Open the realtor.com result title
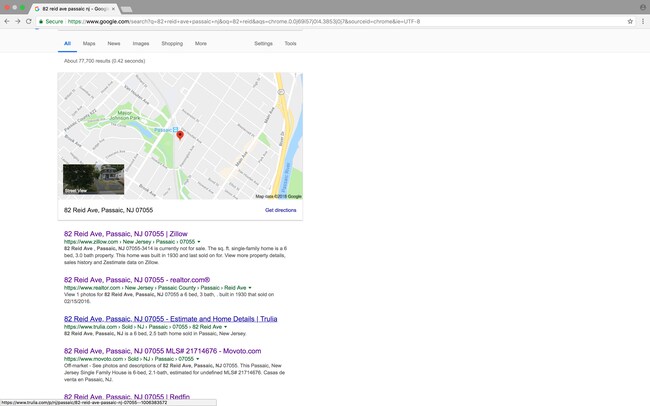 coord(137,280)
